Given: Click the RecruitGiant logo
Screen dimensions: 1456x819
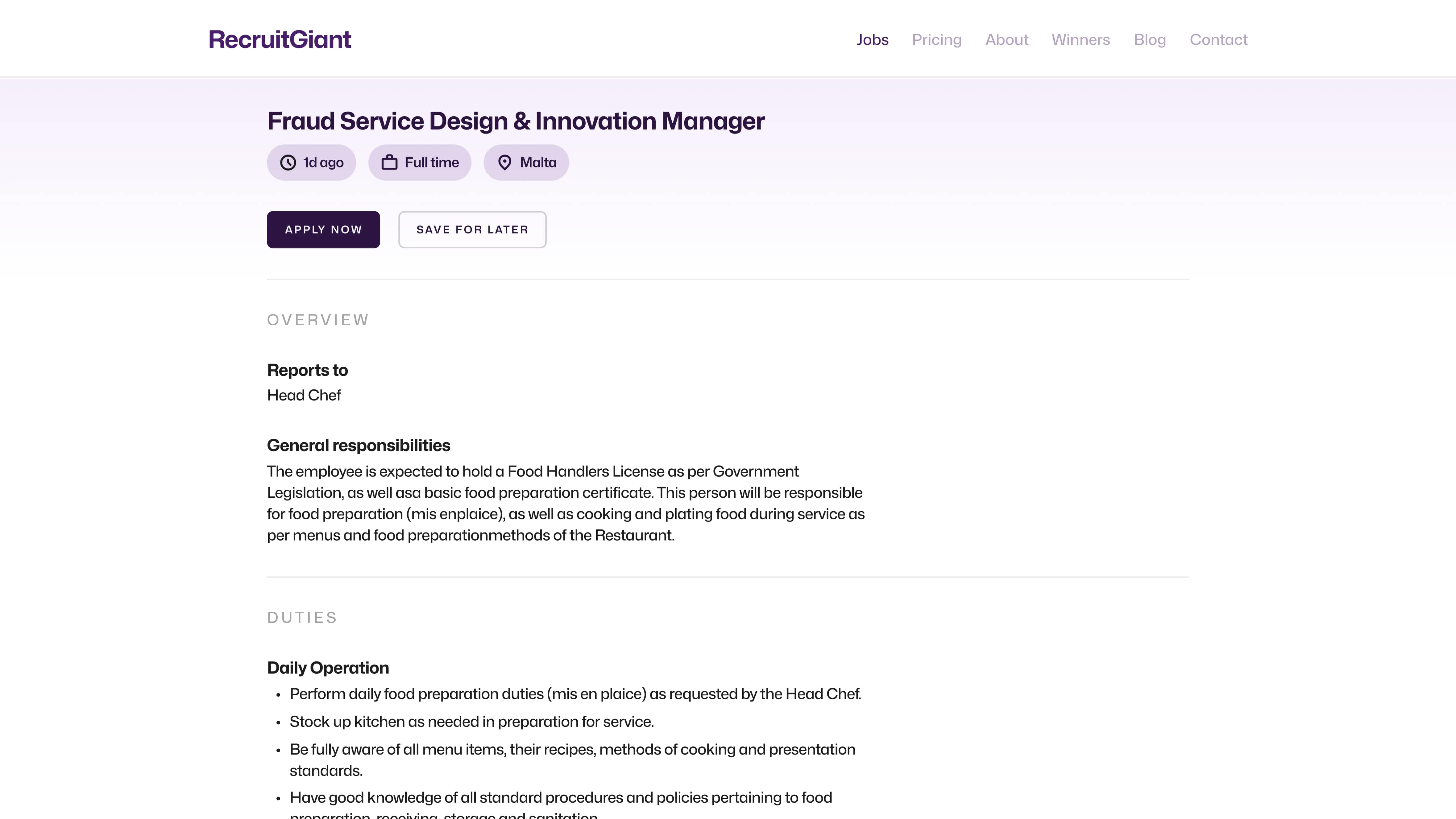Looking at the screenshot, I should [x=280, y=39].
